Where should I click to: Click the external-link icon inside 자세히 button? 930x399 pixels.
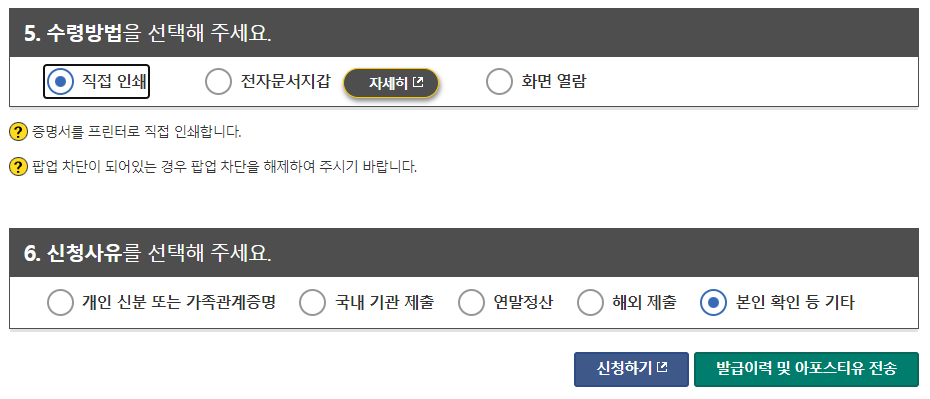click(418, 82)
